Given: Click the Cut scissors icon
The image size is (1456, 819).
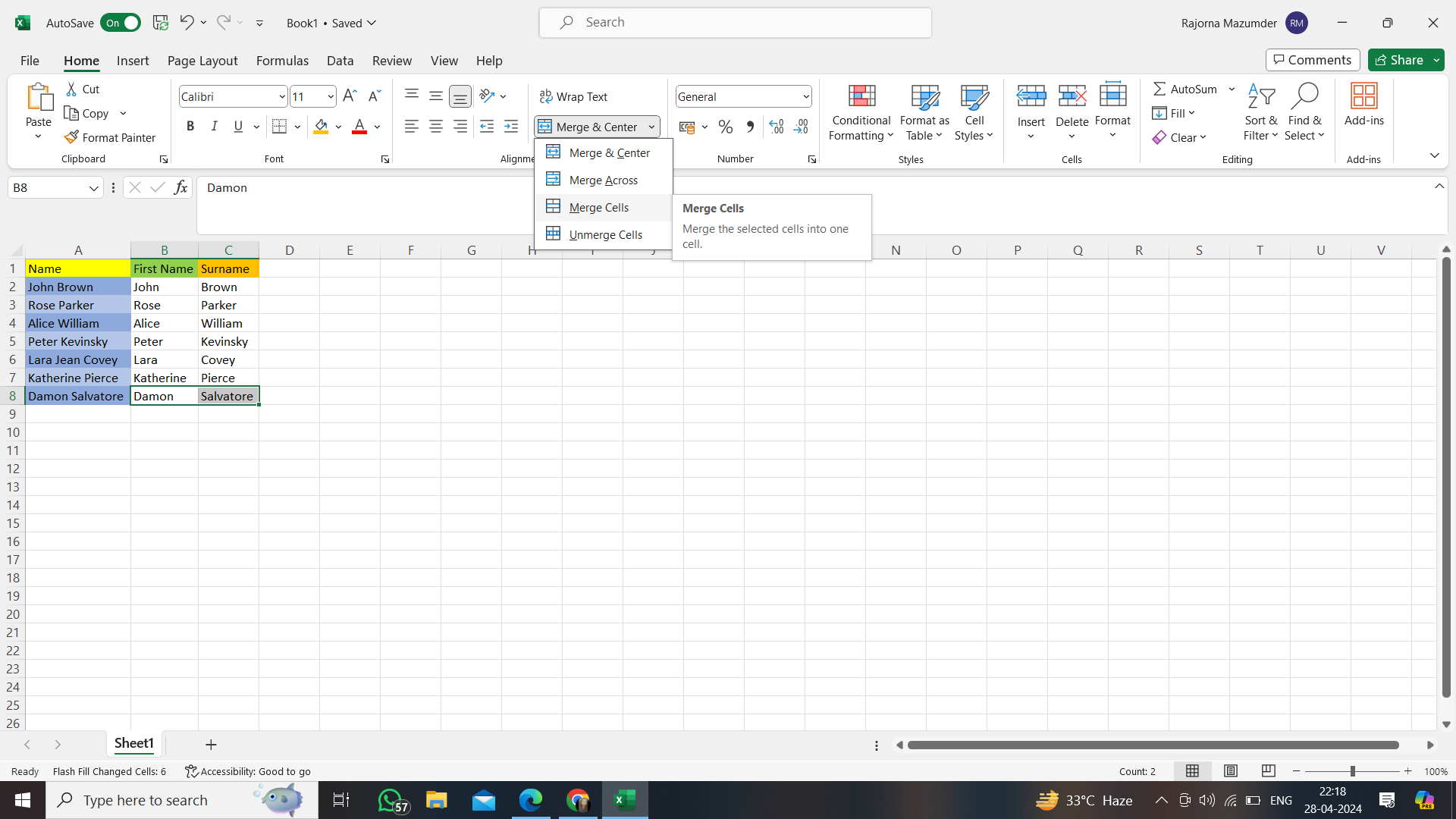Looking at the screenshot, I should click(71, 89).
